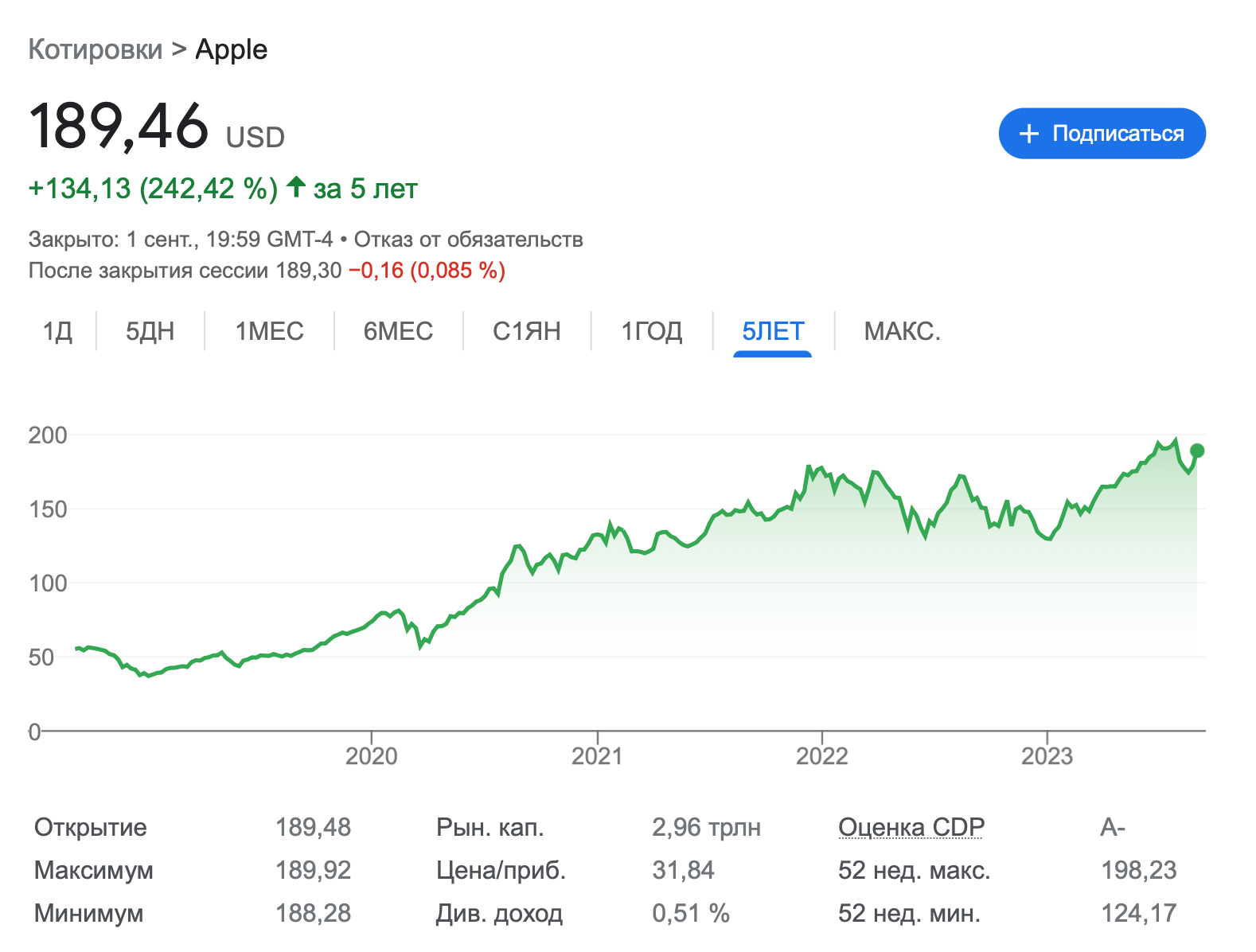Click the Подписаться button
The image size is (1256, 952).
coord(1102,134)
